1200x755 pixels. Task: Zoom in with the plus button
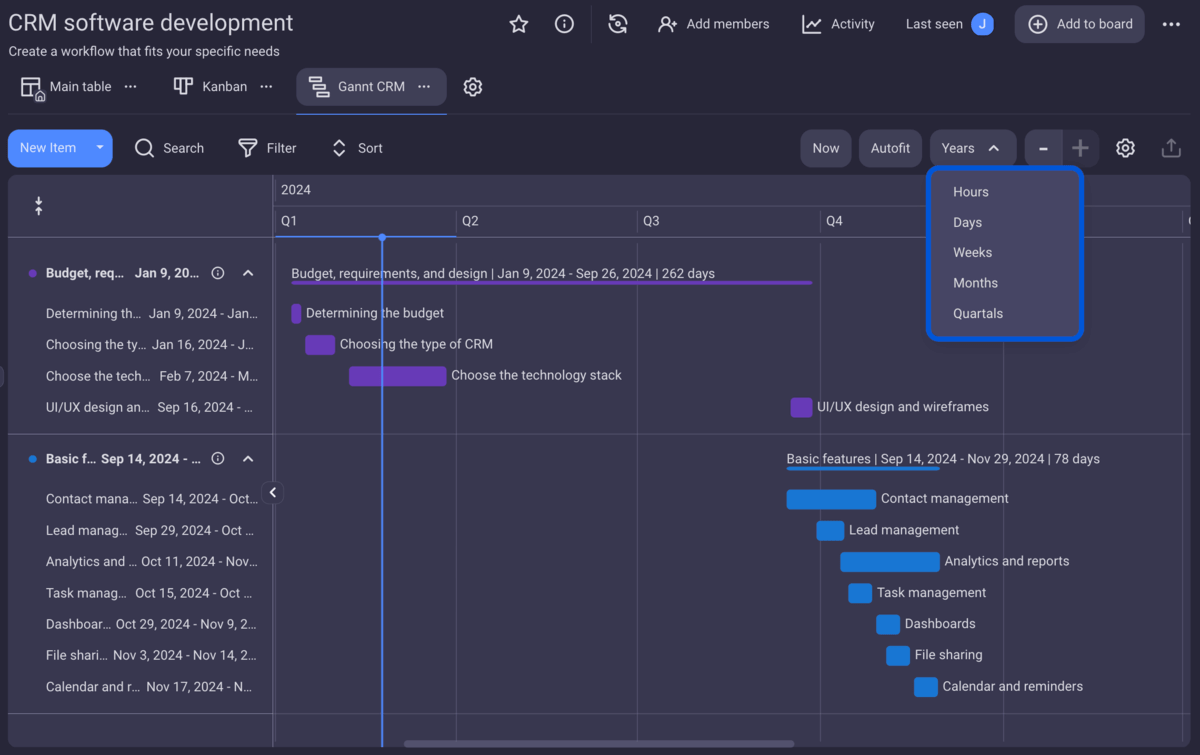click(x=1080, y=148)
